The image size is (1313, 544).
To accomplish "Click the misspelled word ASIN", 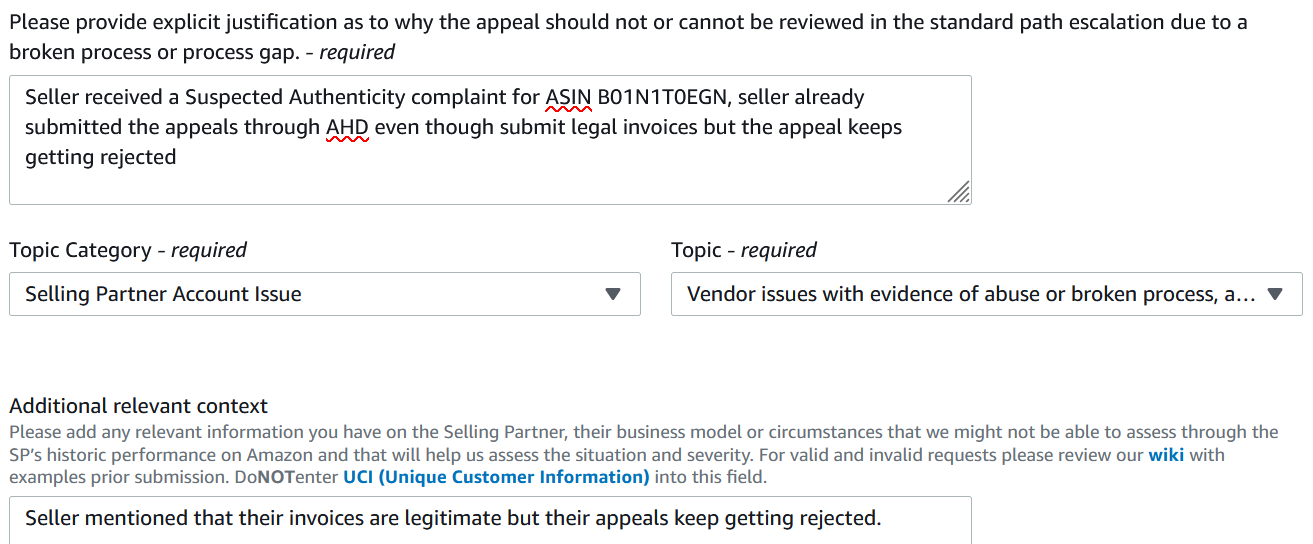I will (x=568, y=97).
